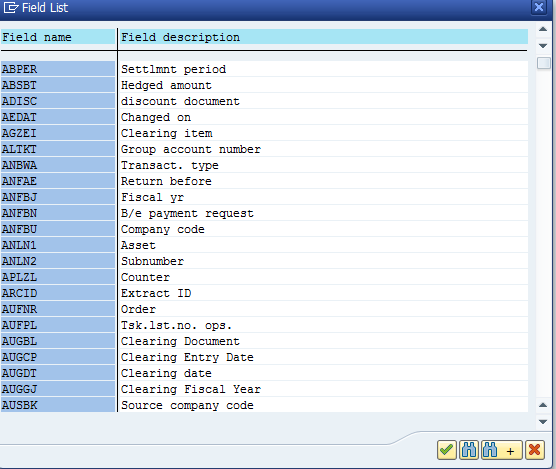Image resolution: width=556 pixels, height=469 pixels.
Task: Select field ANLN2
Action: pyautogui.click(x=58, y=261)
